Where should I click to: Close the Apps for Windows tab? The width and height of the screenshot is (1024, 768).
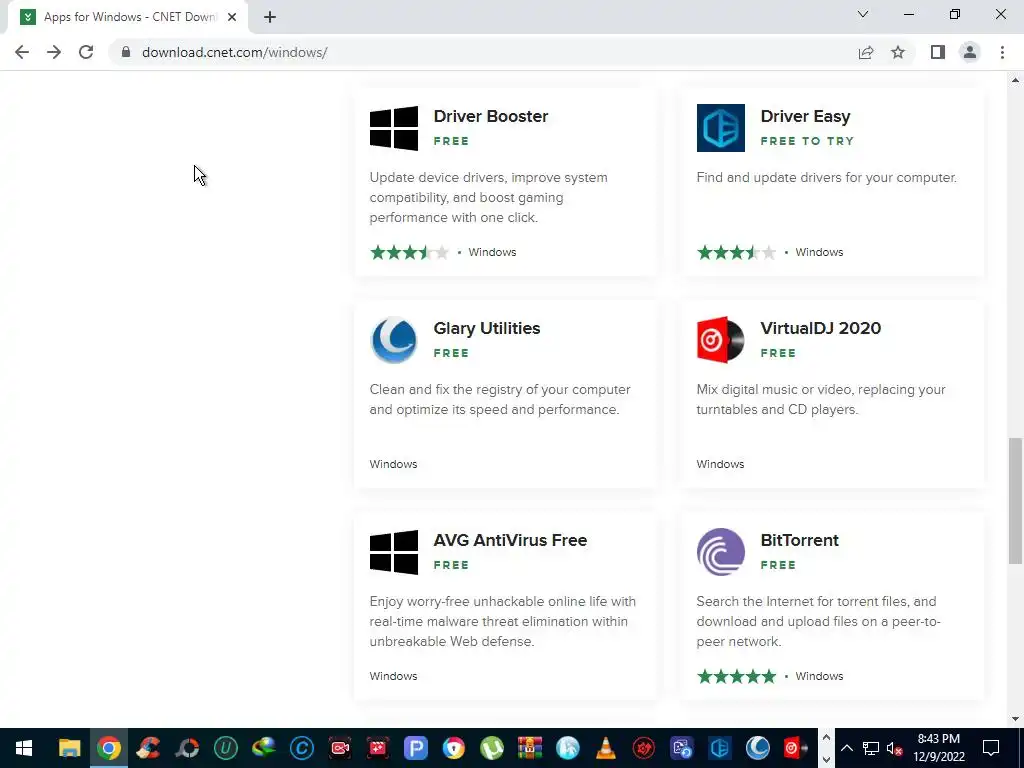pyautogui.click(x=232, y=18)
